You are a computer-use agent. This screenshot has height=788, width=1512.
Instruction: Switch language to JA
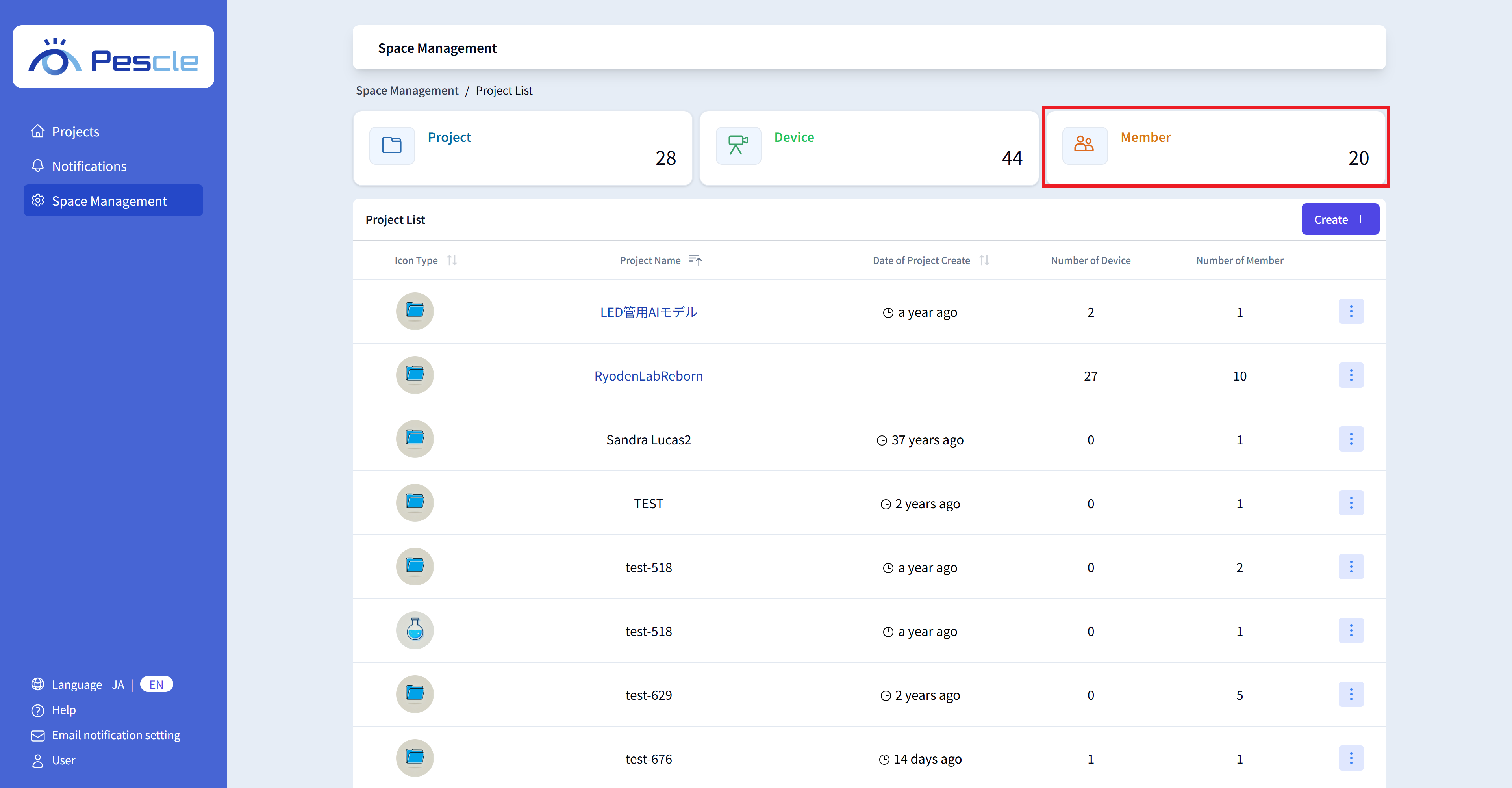click(x=118, y=685)
